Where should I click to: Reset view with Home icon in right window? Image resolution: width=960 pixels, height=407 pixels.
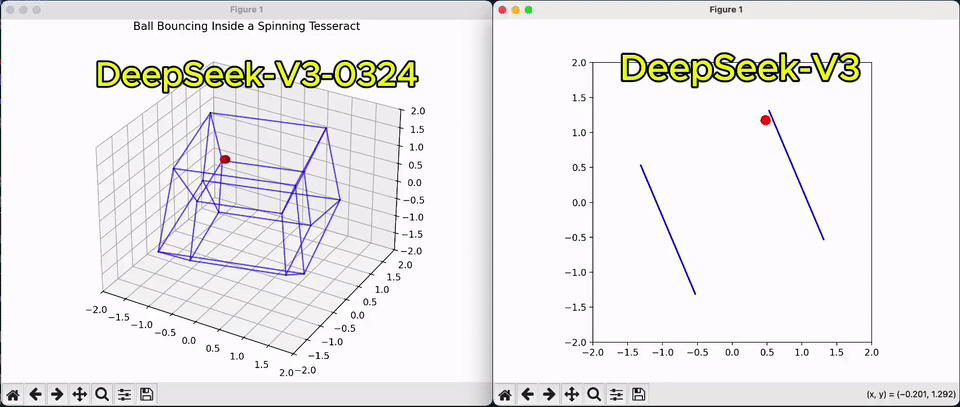(x=505, y=394)
